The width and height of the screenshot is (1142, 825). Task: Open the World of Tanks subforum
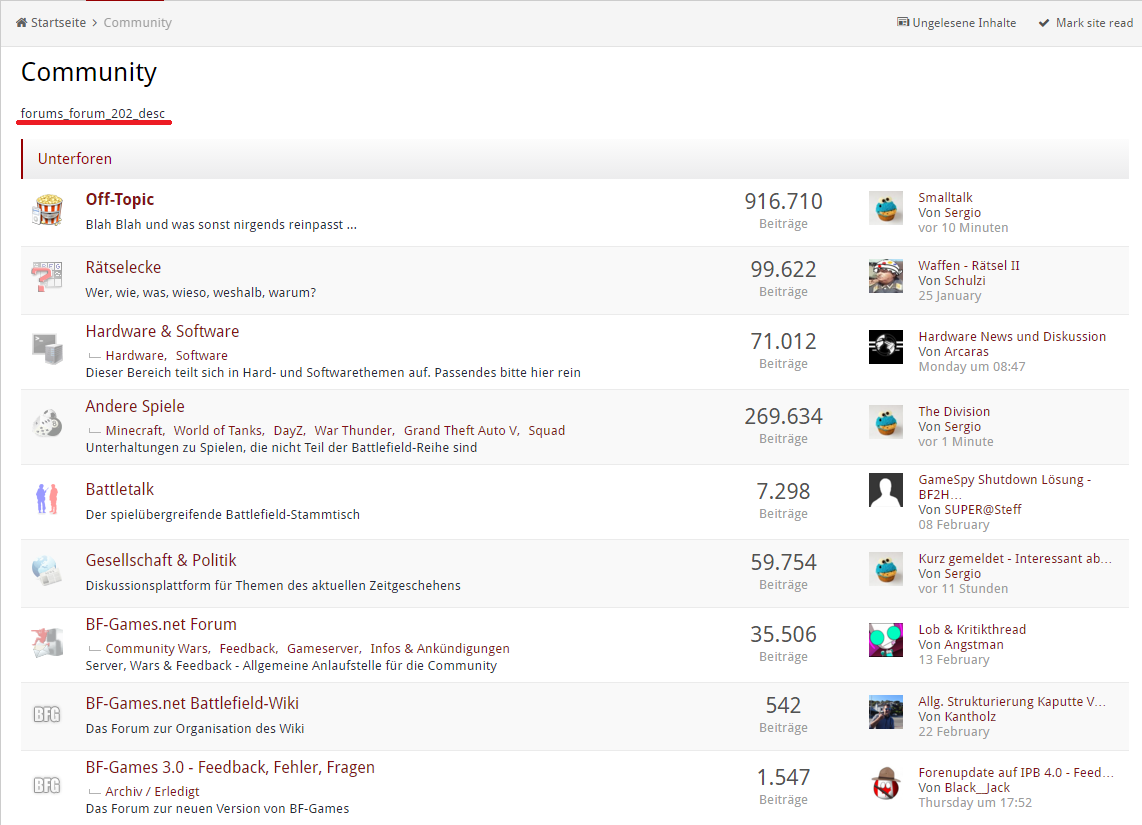click(218, 431)
